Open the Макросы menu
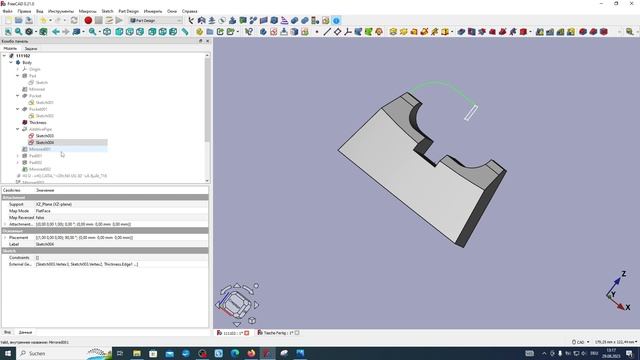Screen dimensions: 640x360 pyautogui.click(x=87, y=11)
